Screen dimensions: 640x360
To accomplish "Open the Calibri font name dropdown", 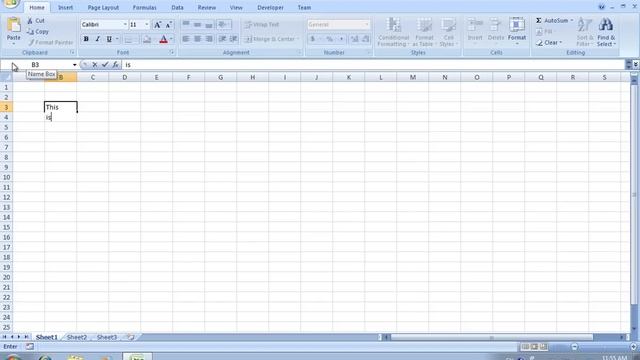I will point(125,24).
